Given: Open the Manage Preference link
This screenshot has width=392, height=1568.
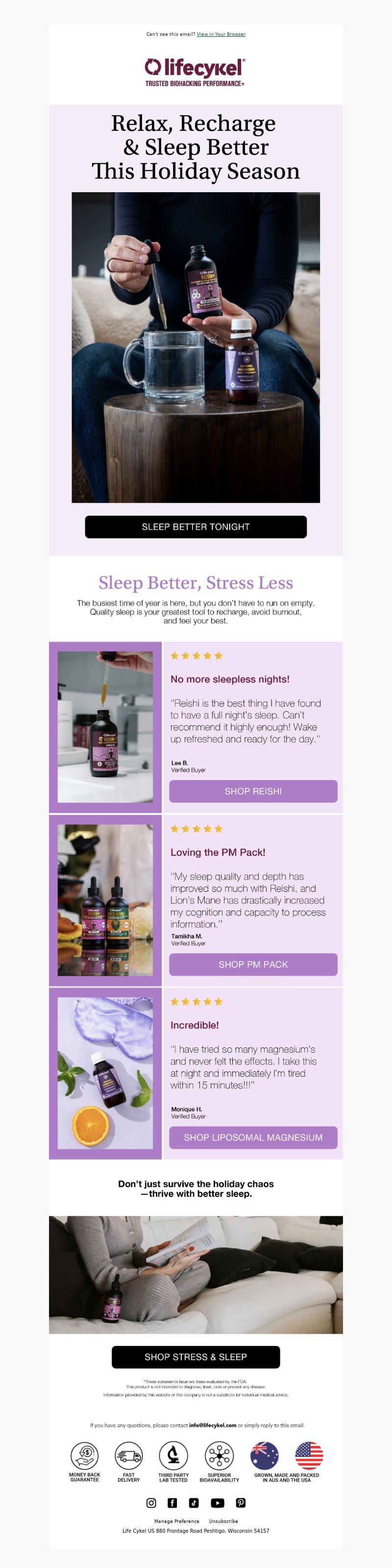Looking at the screenshot, I should point(176,1521).
